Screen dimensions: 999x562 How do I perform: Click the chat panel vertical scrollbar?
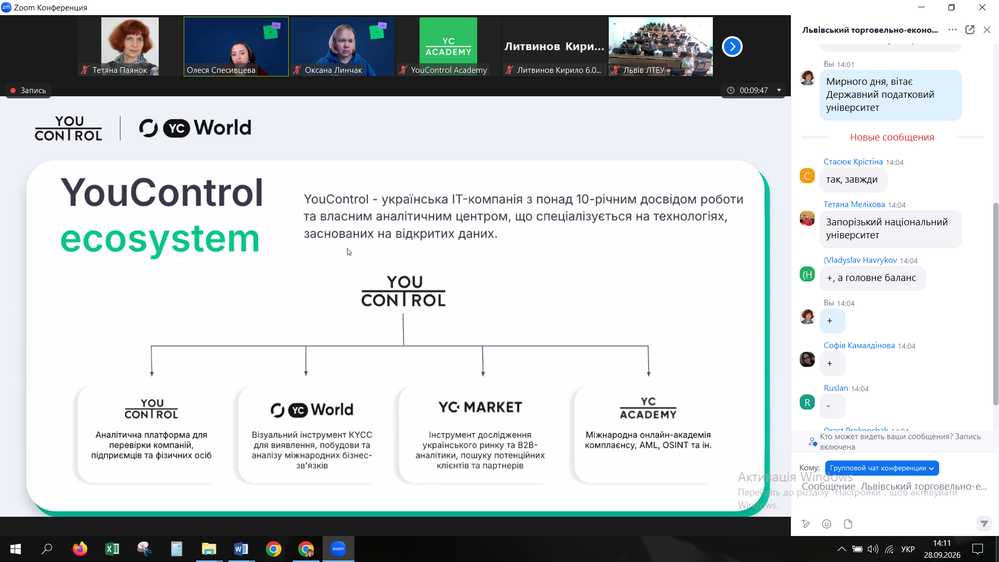tap(995, 303)
